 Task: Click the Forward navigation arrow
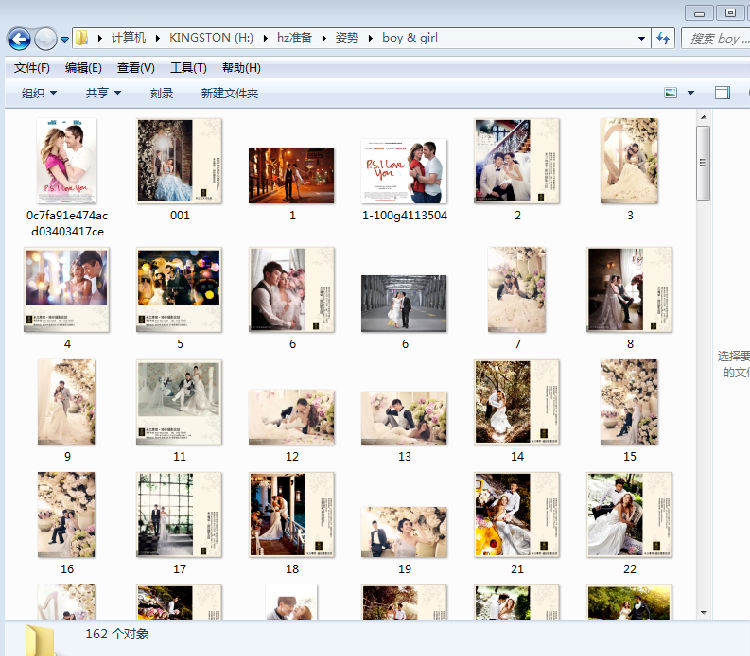(46, 39)
